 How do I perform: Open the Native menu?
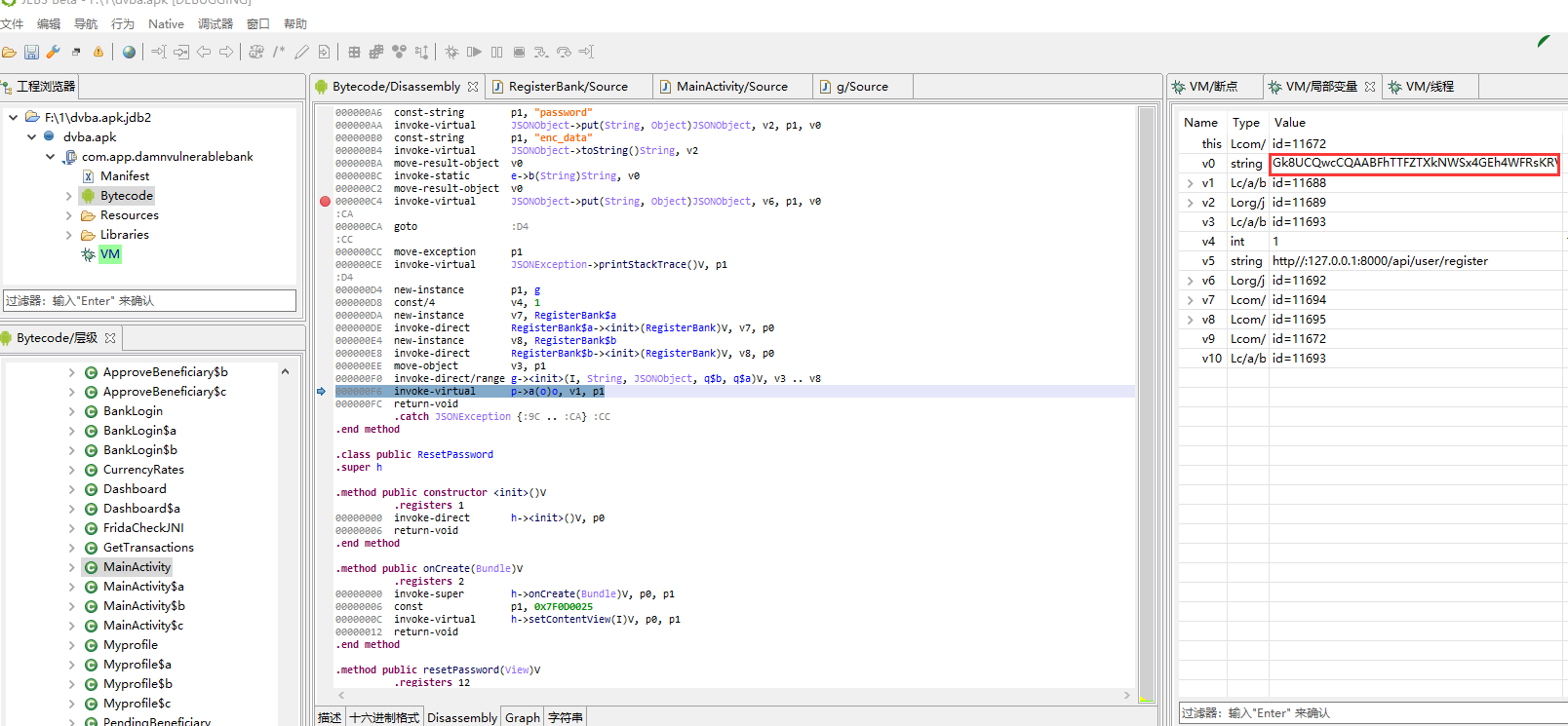[166, 23]
